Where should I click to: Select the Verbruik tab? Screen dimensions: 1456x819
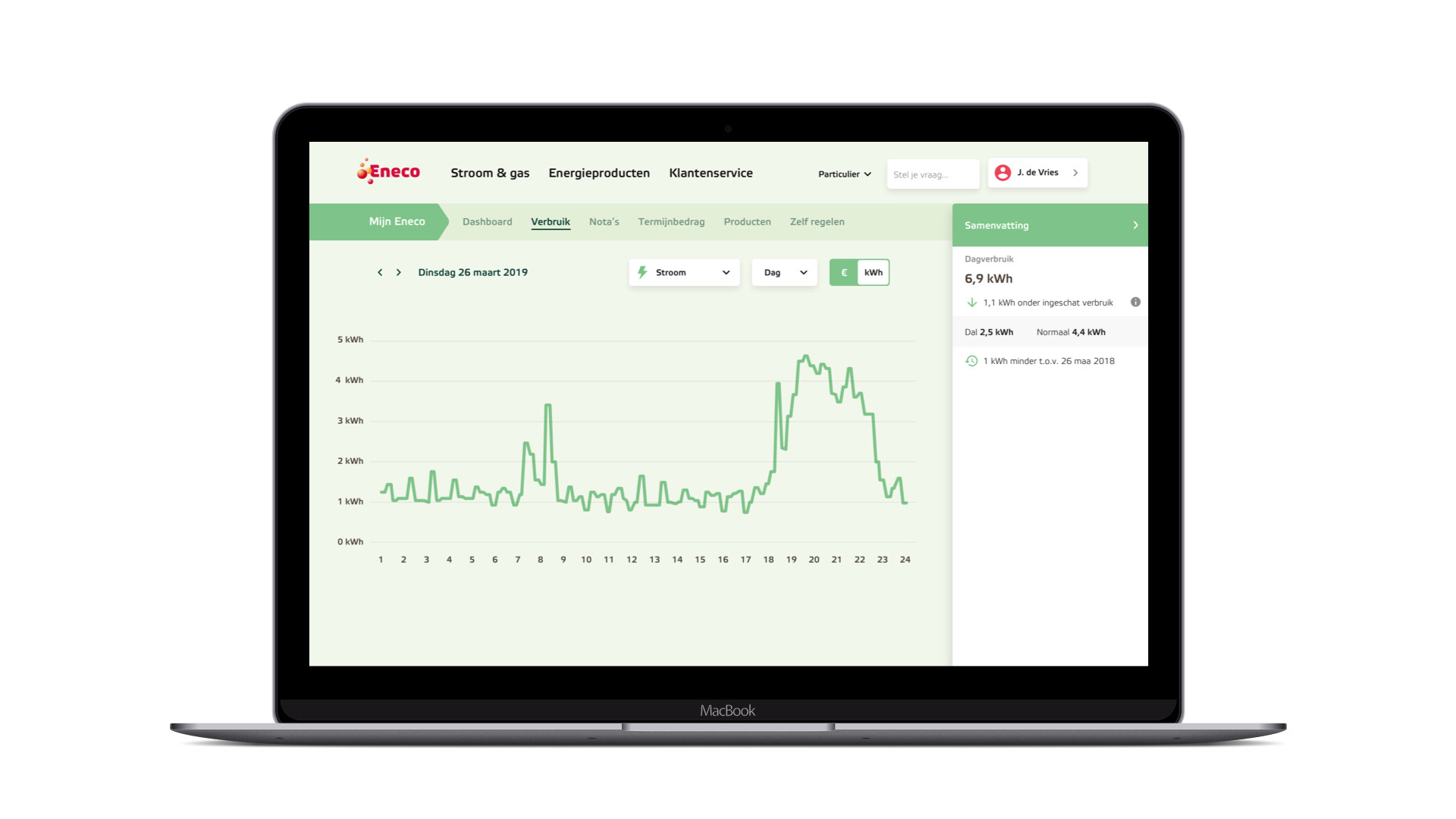[x=551, y=221]
